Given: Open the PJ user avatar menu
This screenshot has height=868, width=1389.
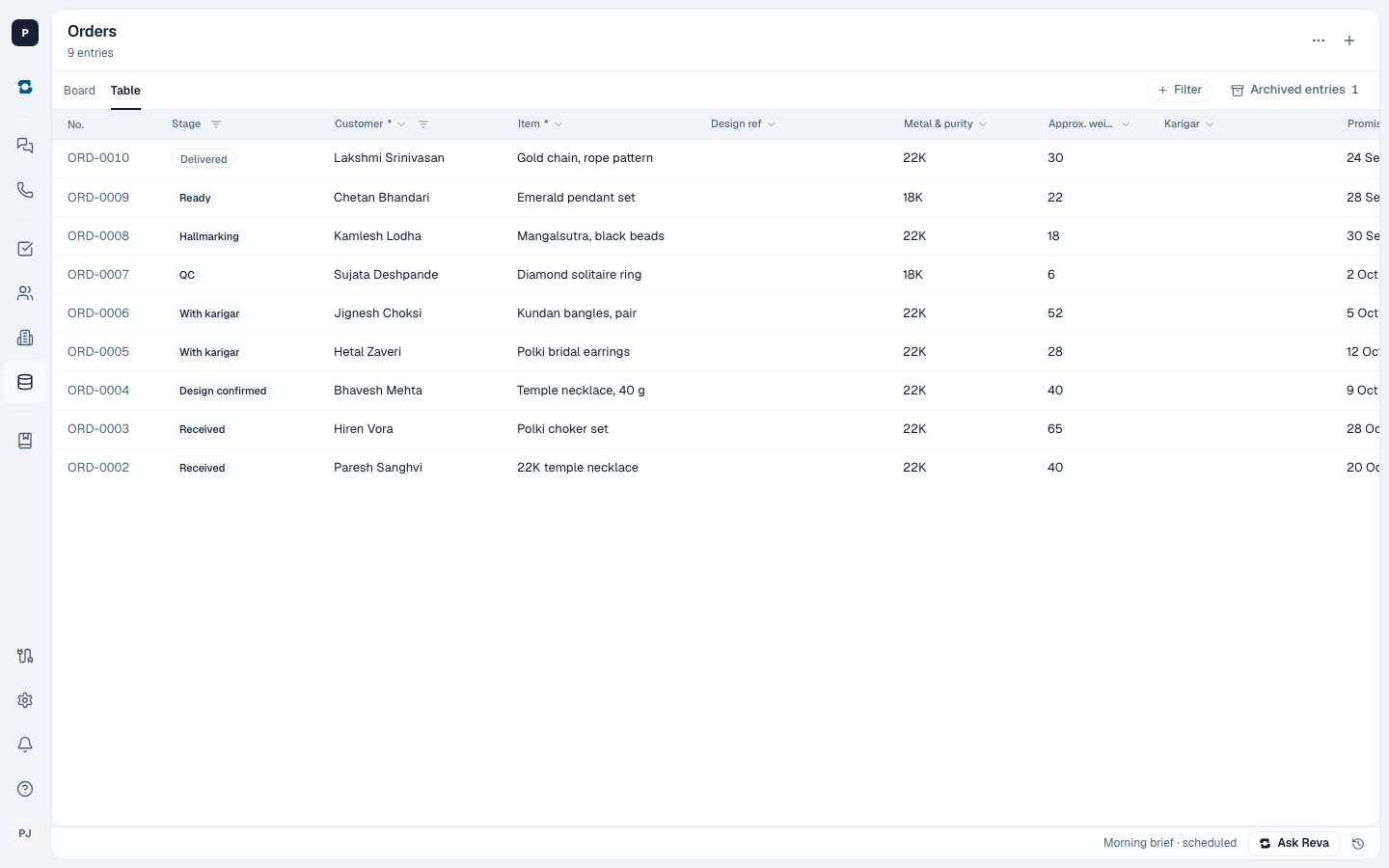Looking at the screenshot, I should [25, 833].
